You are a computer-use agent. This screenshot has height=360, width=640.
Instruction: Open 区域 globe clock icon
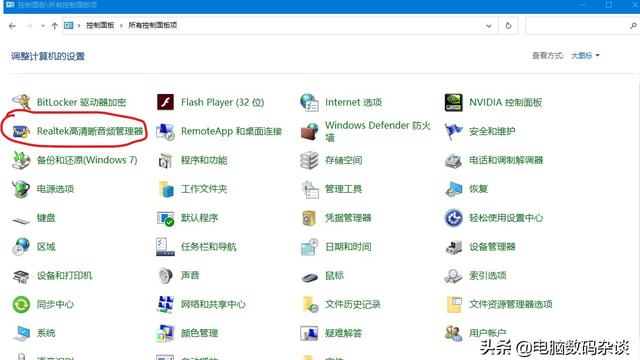pyautogui.click(x=21, y=247)
